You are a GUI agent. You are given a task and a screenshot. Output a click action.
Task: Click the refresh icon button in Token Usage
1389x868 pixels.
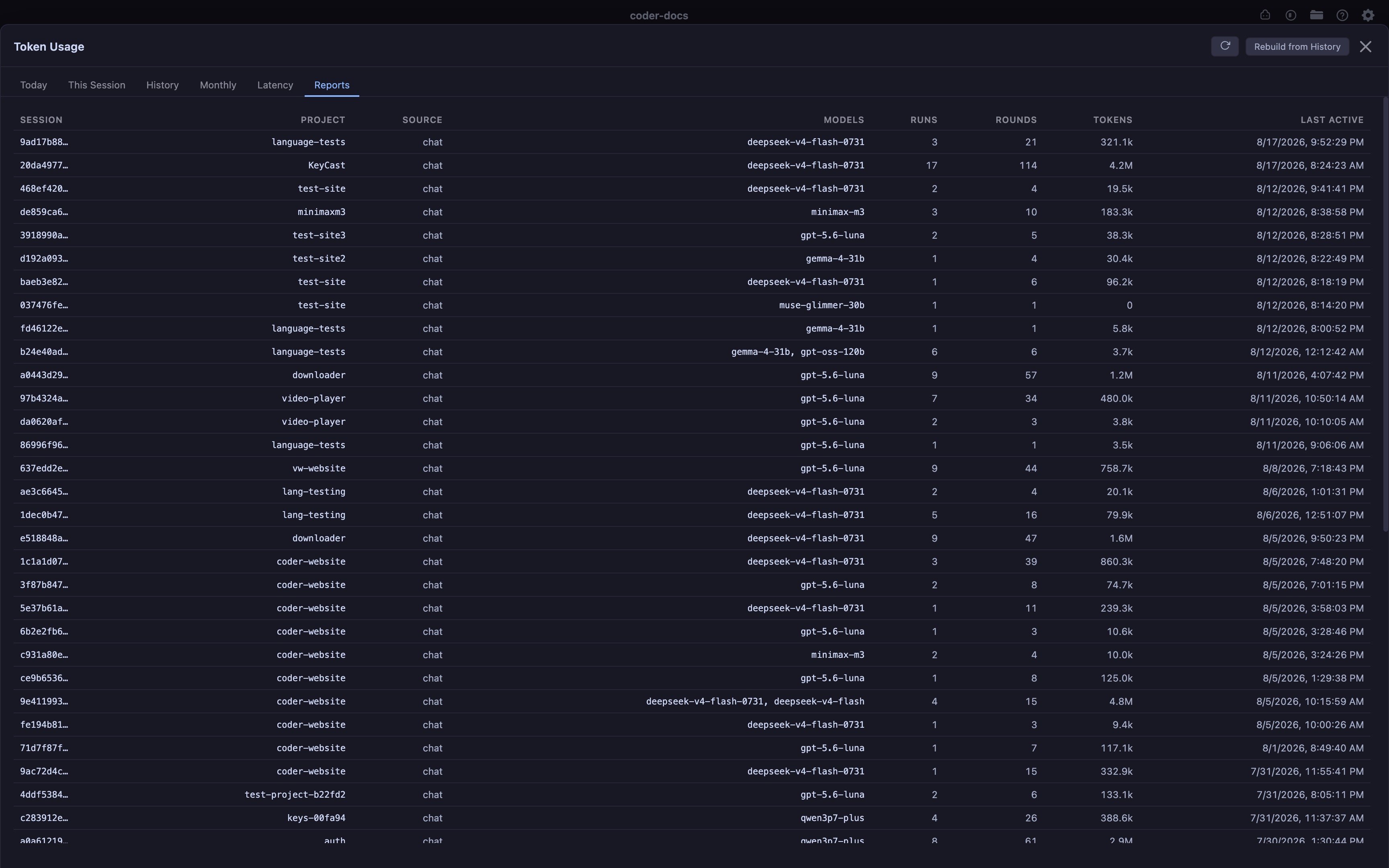point(1225,47)
